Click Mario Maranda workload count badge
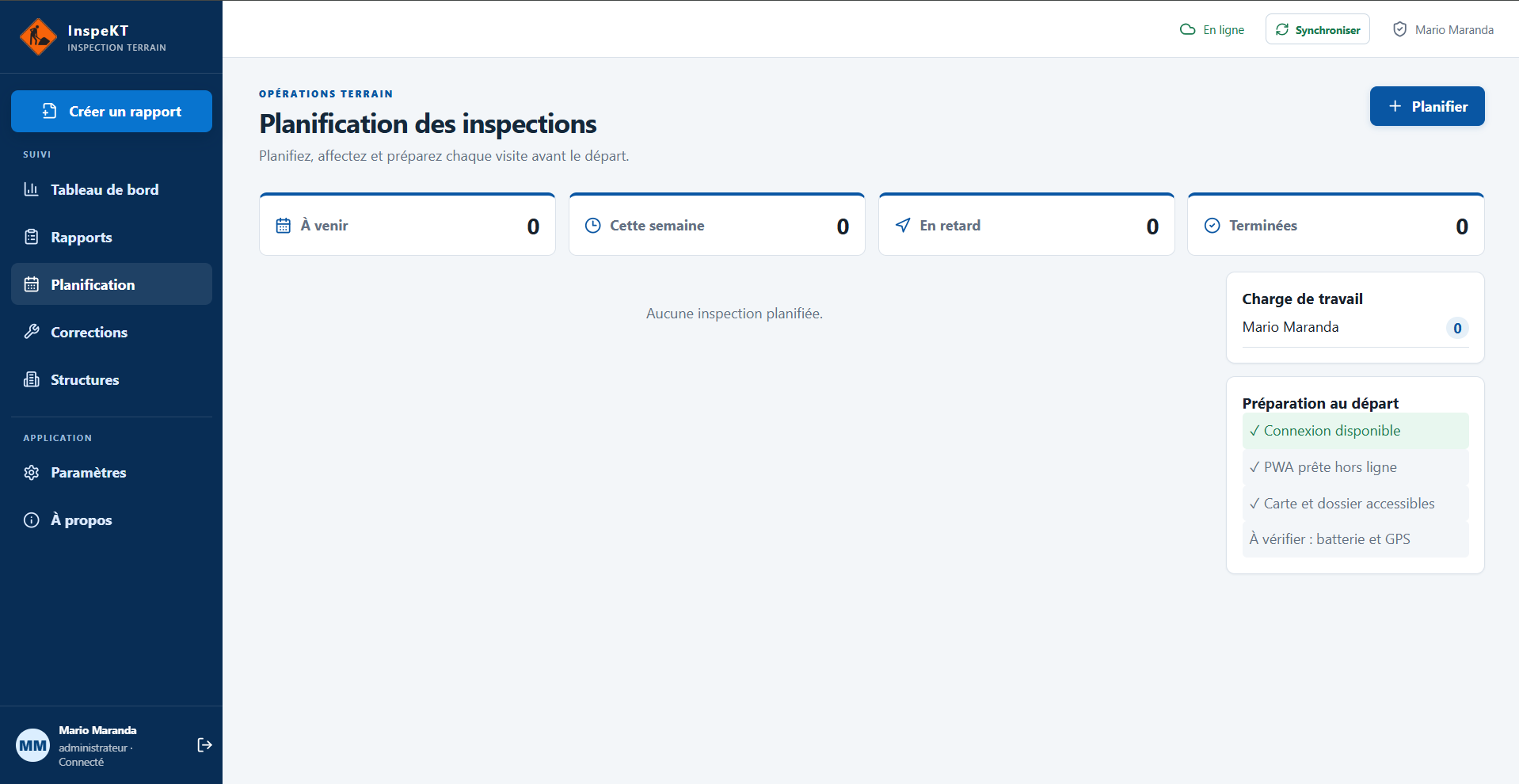 pos(1457,328)
